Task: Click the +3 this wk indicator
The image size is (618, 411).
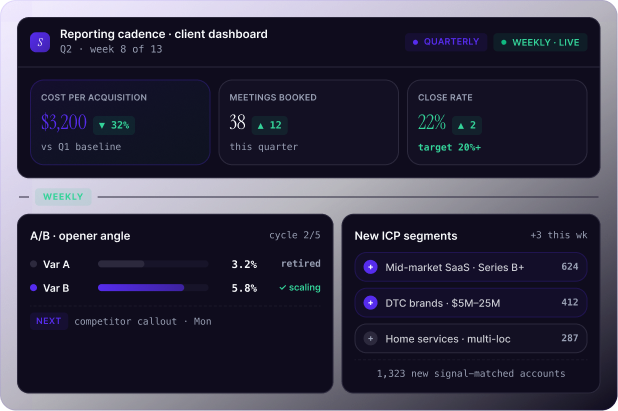Action: 558,236
